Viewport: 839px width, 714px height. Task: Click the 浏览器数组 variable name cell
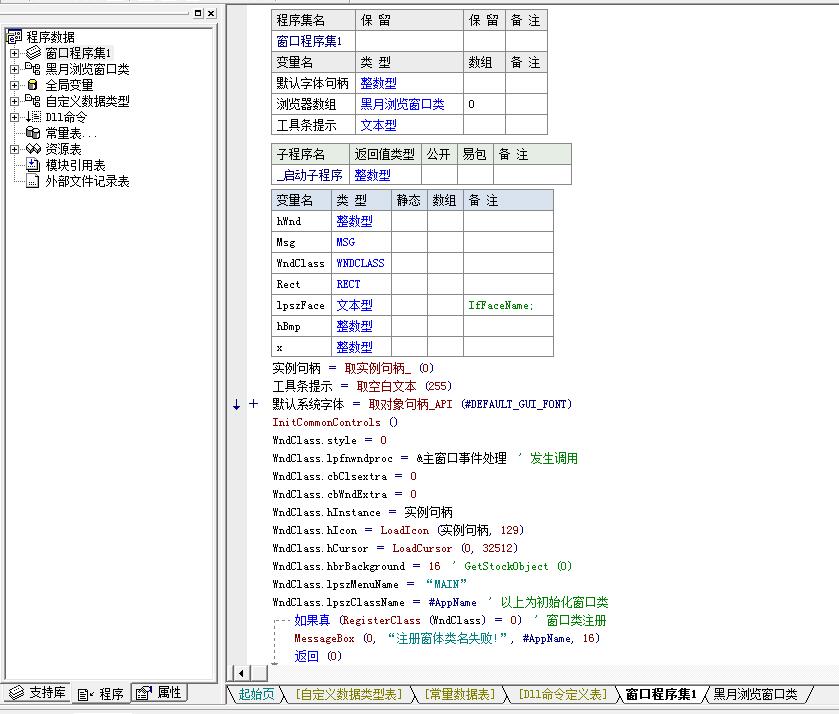[x=313, y=104]
